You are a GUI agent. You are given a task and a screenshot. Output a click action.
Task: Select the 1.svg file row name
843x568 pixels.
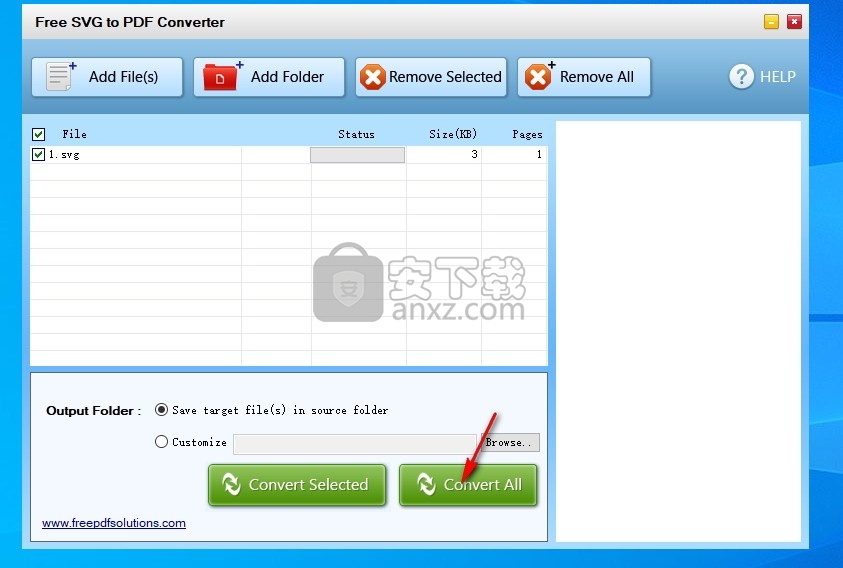pos(64,154)
